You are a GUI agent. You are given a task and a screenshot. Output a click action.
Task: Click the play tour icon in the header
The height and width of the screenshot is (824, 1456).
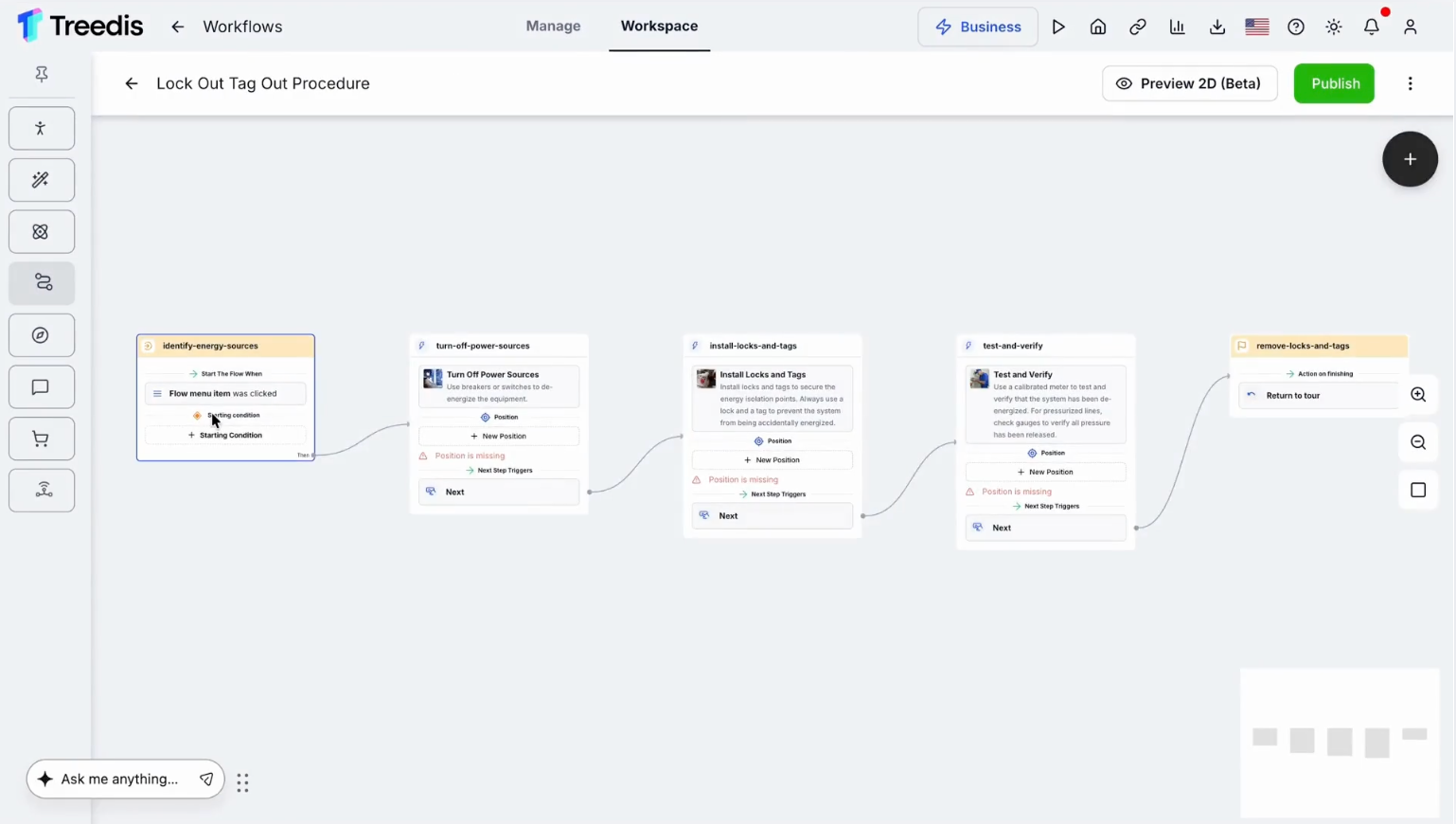point(1058,27)
